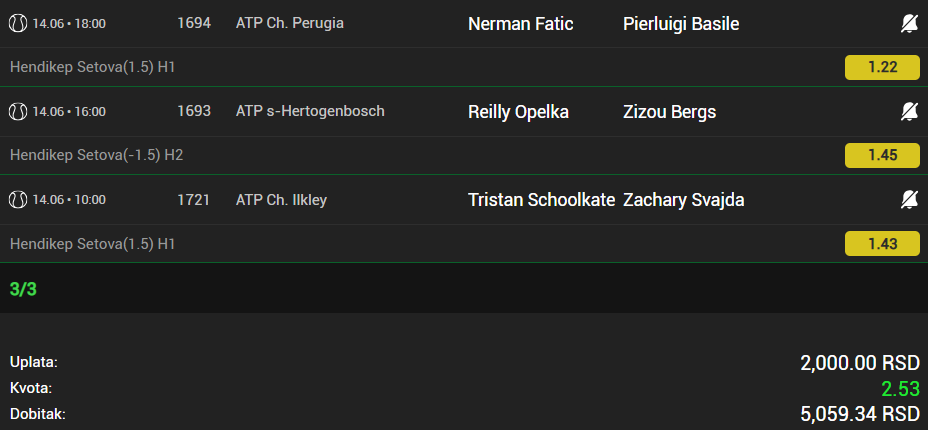Click the tennis ball icon for s-Hertogenbosch match
This screenshot has height=430, width=928.
(18, 111)
